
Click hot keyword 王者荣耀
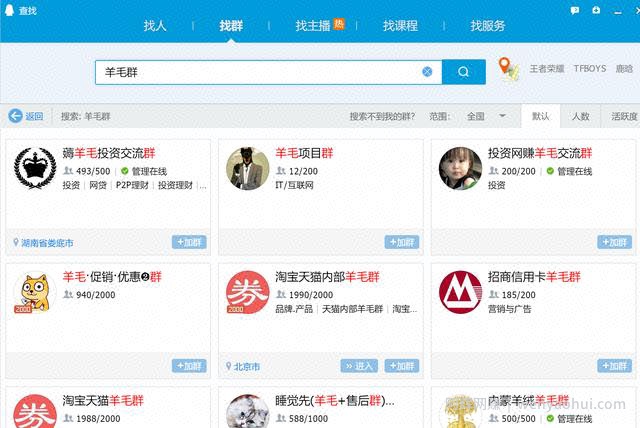547,69
